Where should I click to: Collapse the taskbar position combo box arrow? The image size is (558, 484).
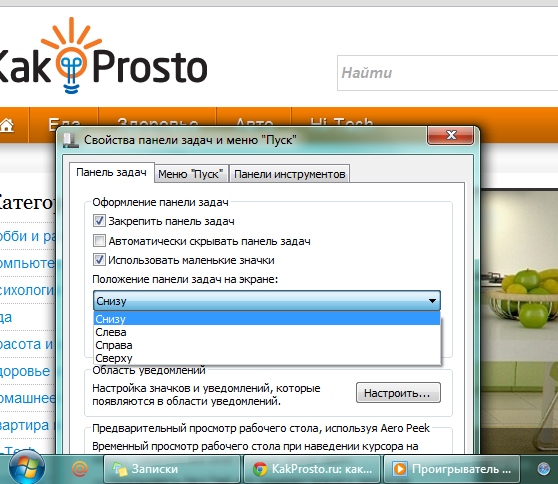tap(432, 301)
